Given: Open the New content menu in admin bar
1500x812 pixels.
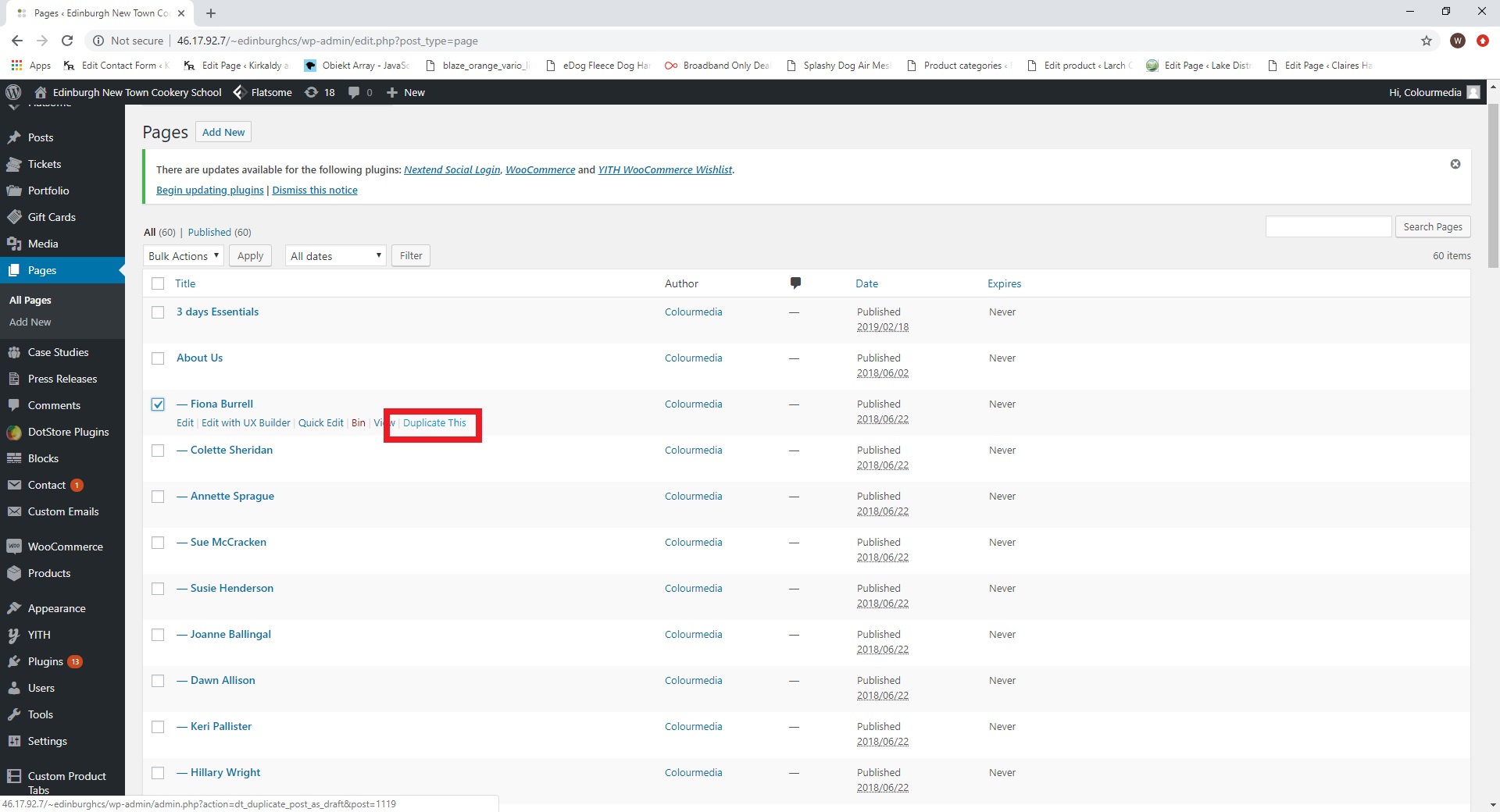Looking at the screenshot, I should pos(406,92).
